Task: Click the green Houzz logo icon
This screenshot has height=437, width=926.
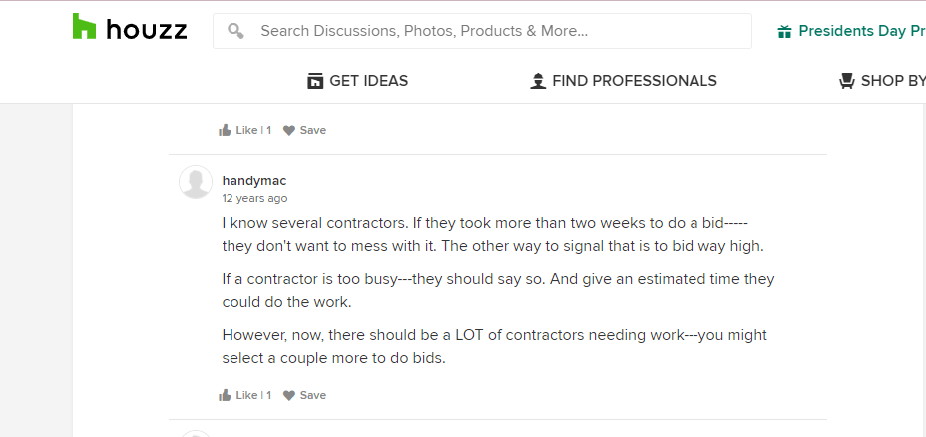Action: pos(84,27)
